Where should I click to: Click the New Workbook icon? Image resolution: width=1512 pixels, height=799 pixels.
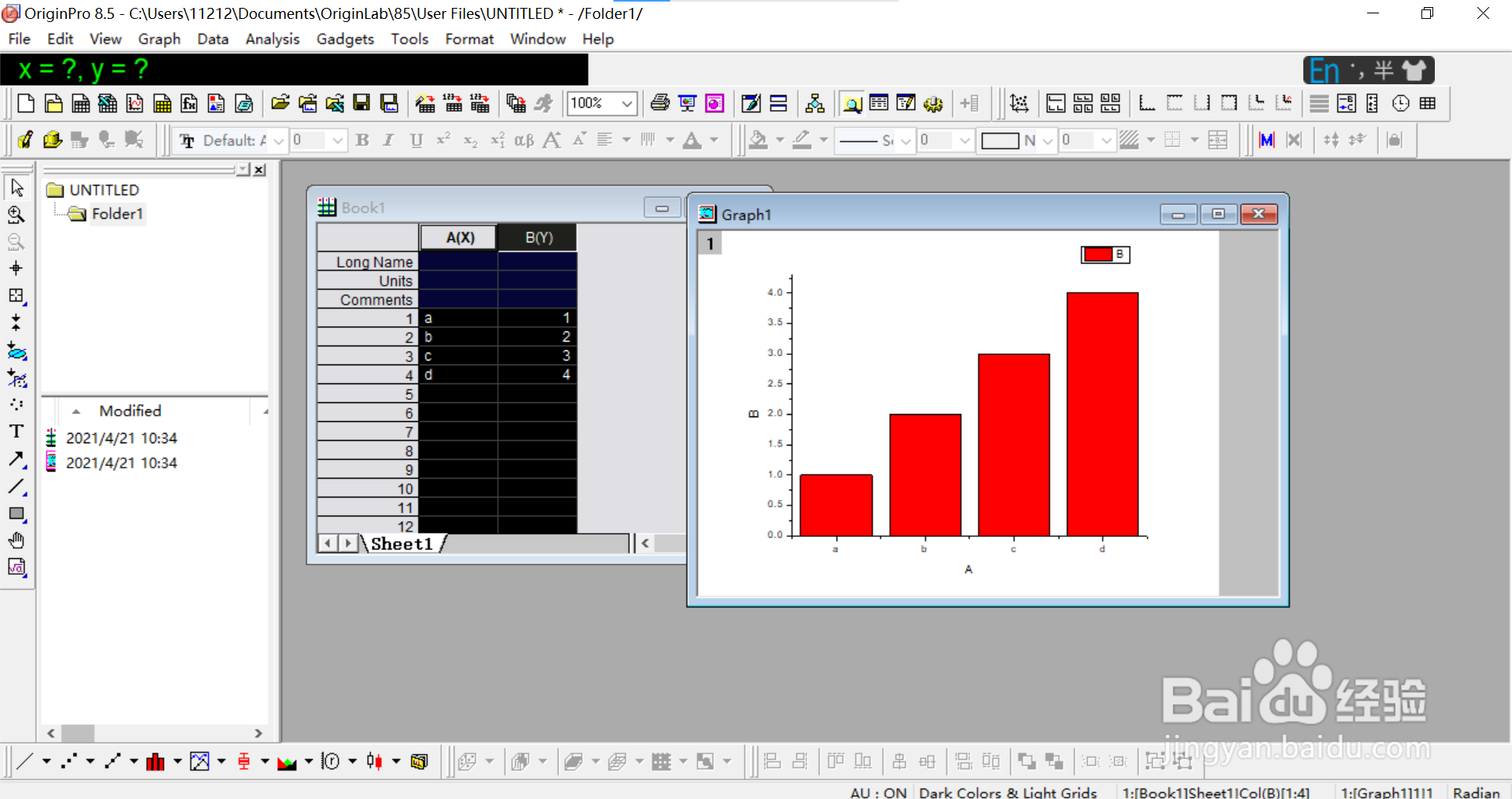[x=80, y=103]
